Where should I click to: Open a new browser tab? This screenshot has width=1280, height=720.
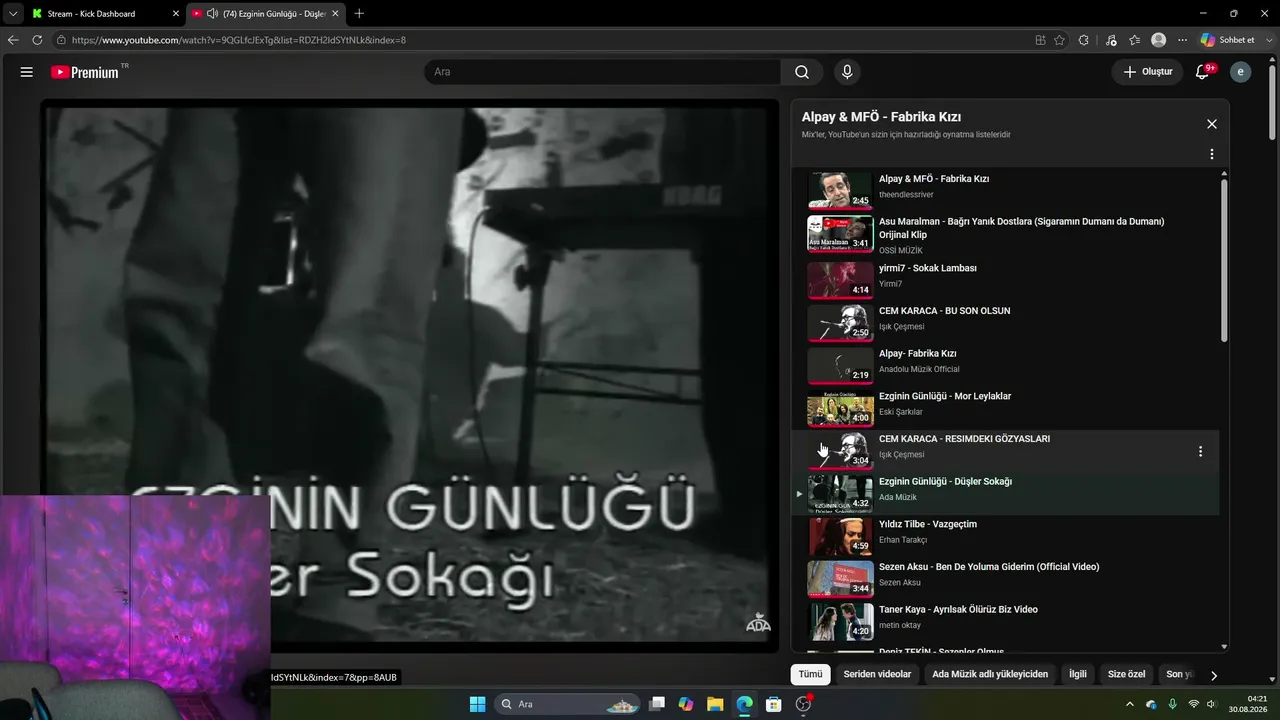[359, 13]
